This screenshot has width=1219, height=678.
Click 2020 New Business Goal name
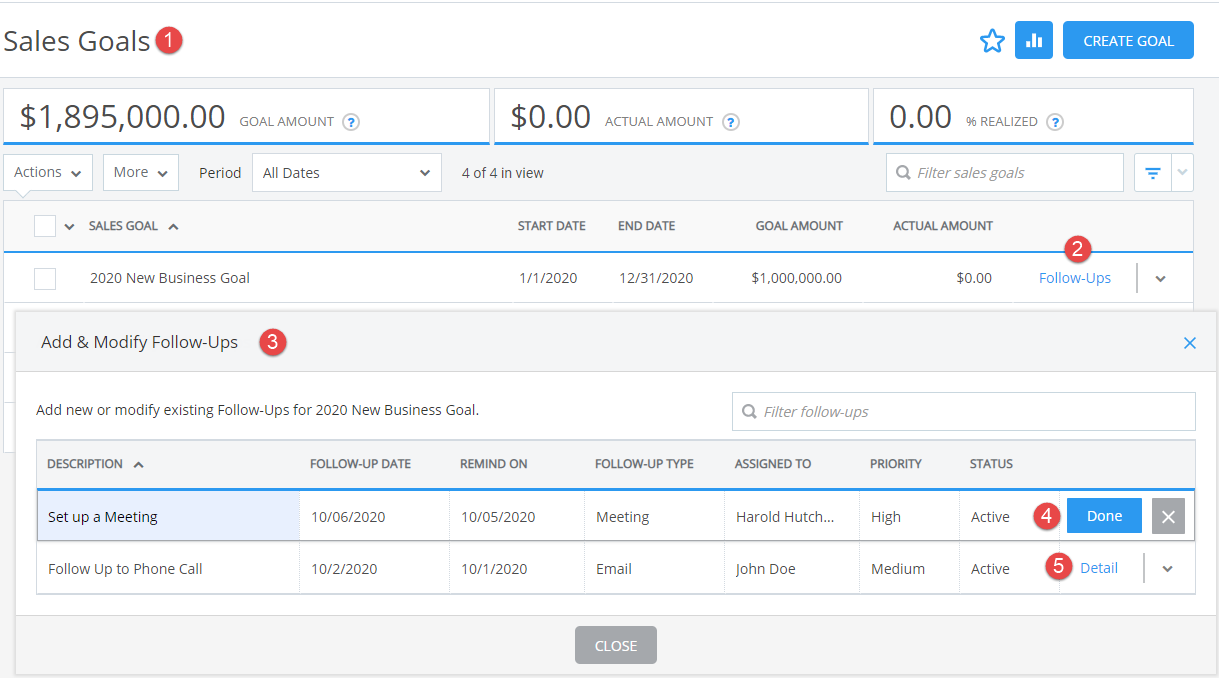pos(170,278)
